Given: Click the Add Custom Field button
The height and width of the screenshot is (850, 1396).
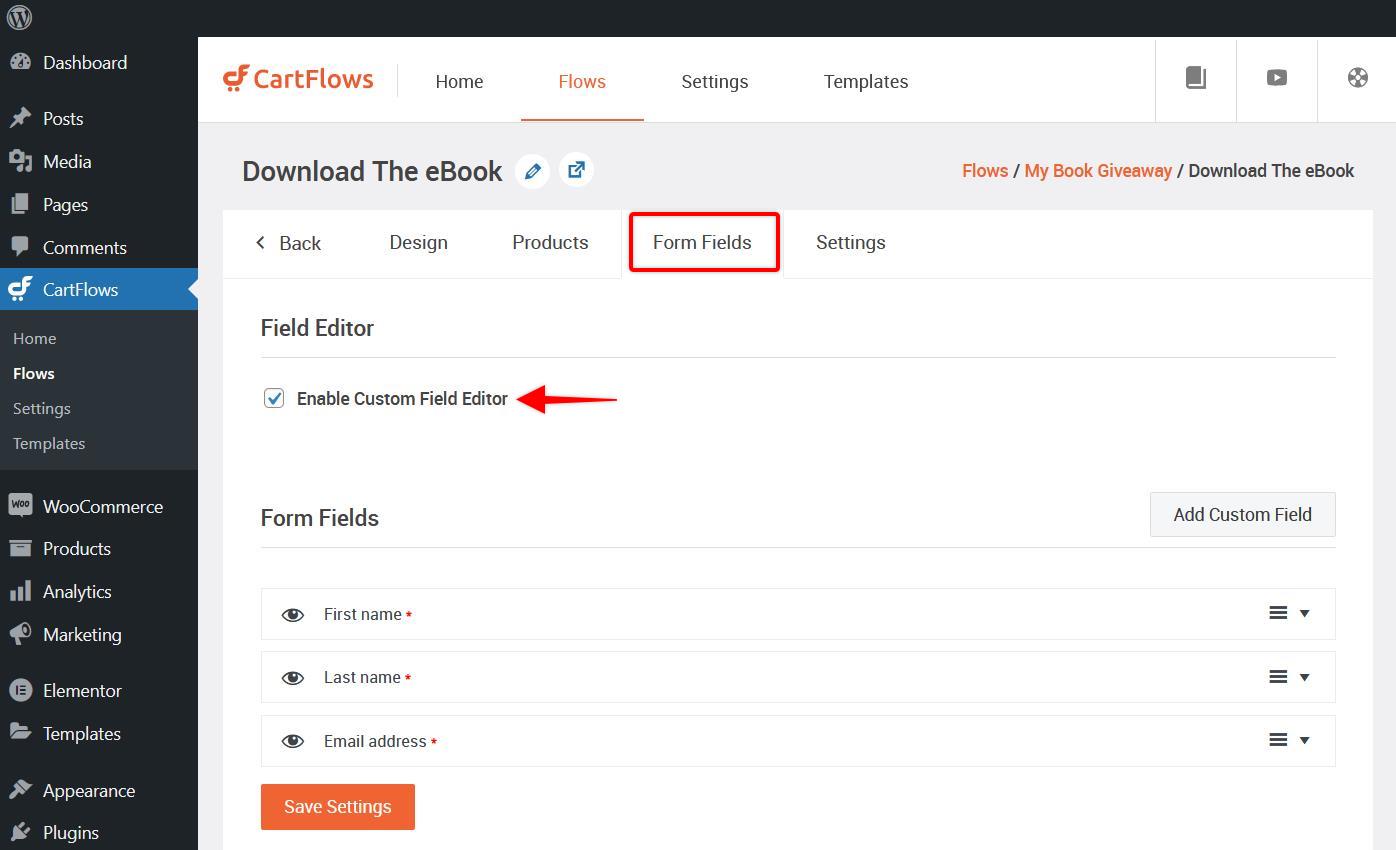Looking at the screenshot, I should [x=1242, y=514].
